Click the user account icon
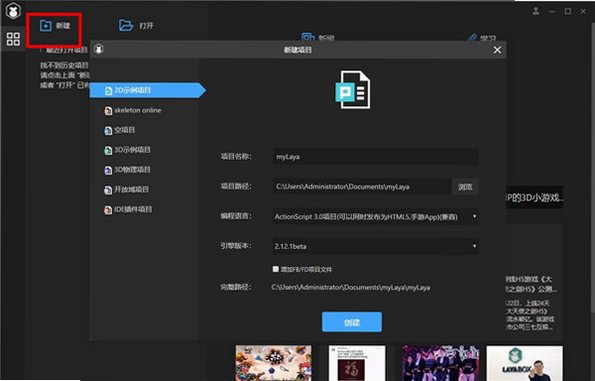The image size is (595, 381). click(536, 11)
